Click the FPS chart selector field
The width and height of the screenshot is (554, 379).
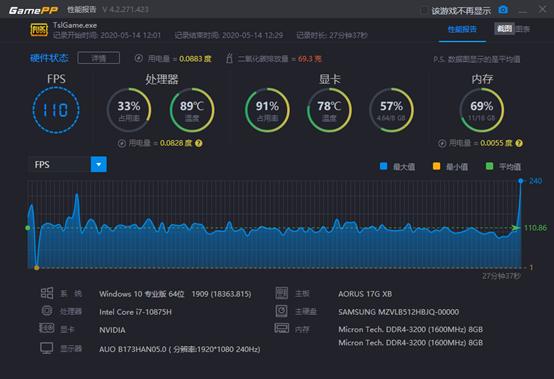point(67,165)
